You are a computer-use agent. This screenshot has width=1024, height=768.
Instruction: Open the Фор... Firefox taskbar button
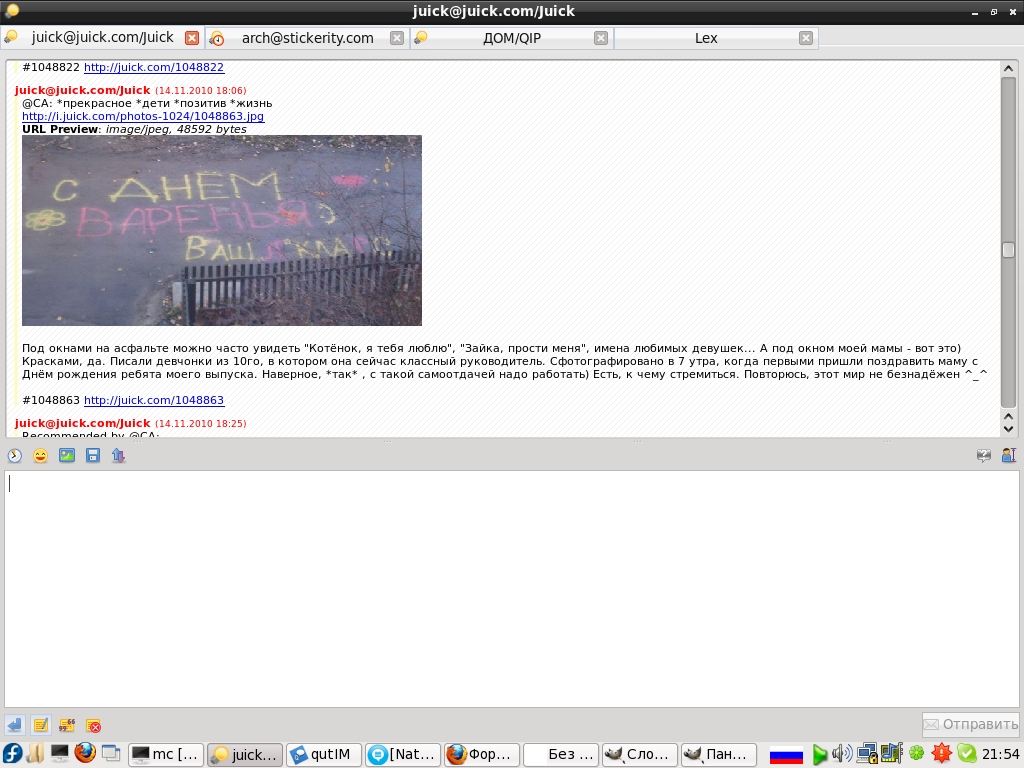[x=482, y=754]
